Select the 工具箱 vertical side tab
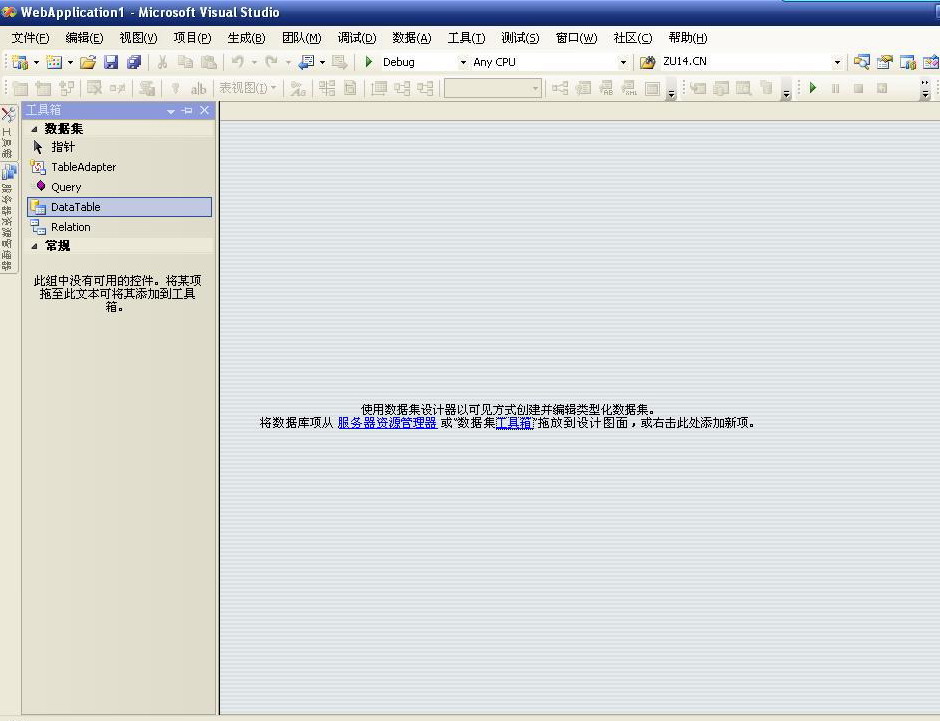The height and width of the screenshot is (721, 940). tap(8, 133)
